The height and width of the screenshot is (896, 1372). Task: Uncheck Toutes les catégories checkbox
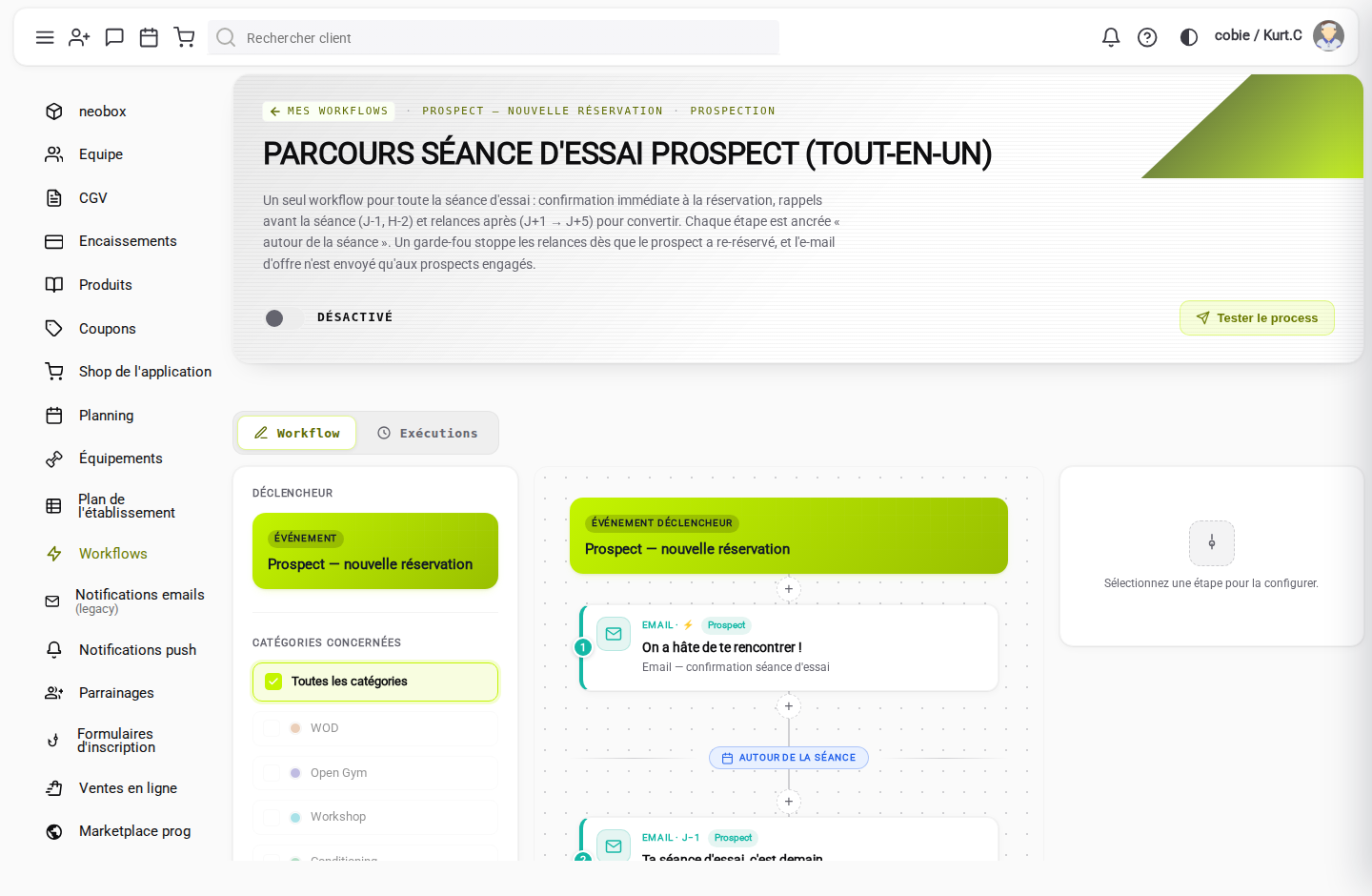(273, 682)
